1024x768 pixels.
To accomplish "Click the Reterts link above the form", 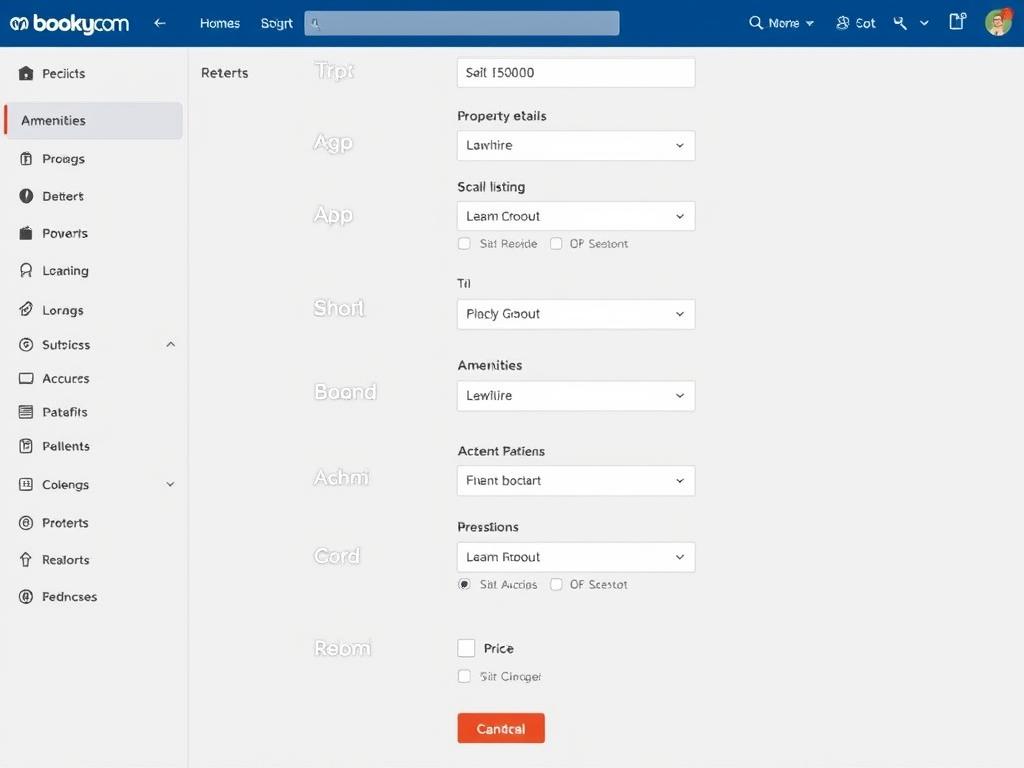I will 224,72.
